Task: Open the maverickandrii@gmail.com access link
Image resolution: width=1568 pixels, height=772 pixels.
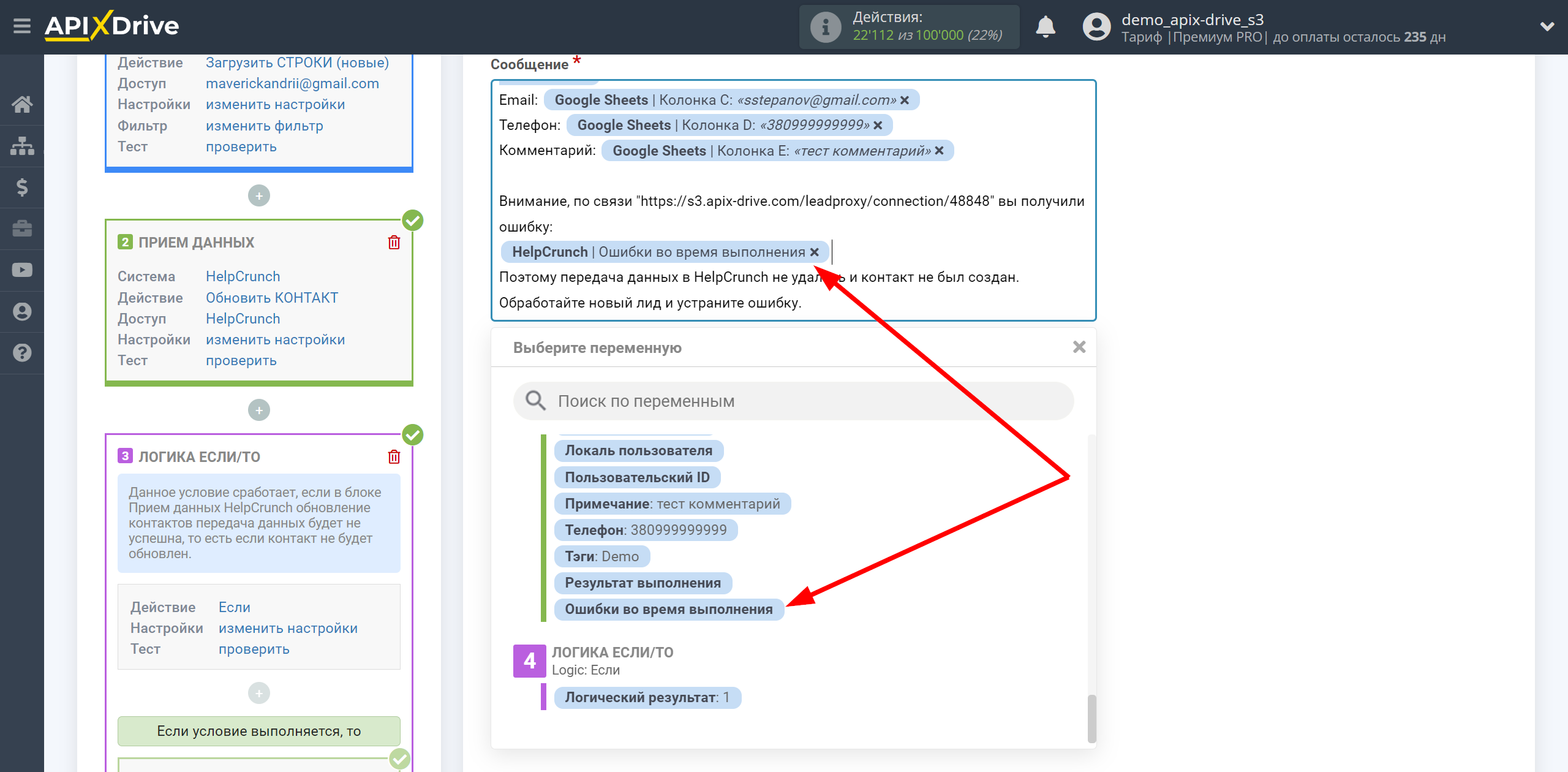Action: 292,83
